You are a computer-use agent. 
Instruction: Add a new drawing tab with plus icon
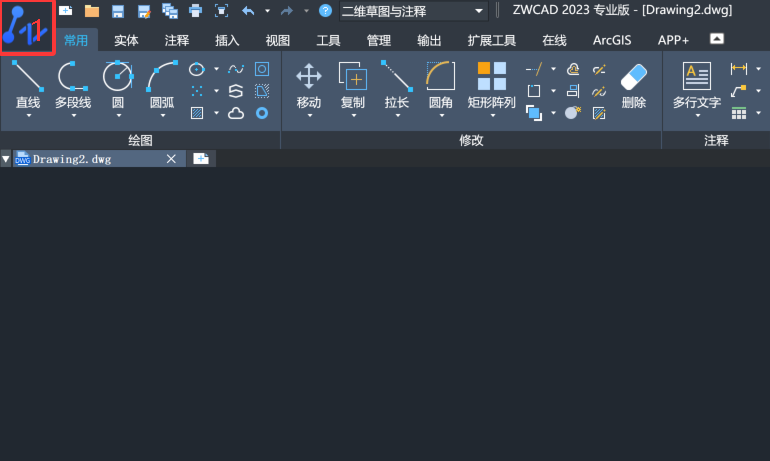pos(201,159)
